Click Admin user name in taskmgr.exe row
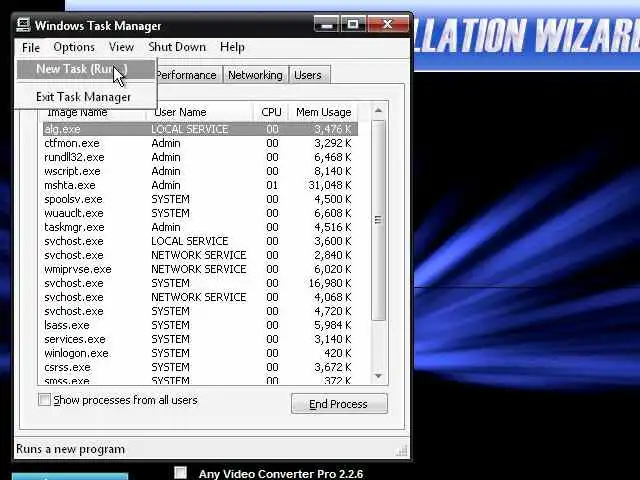The width and height of the screenshot is (640, 480). (166, 227)
